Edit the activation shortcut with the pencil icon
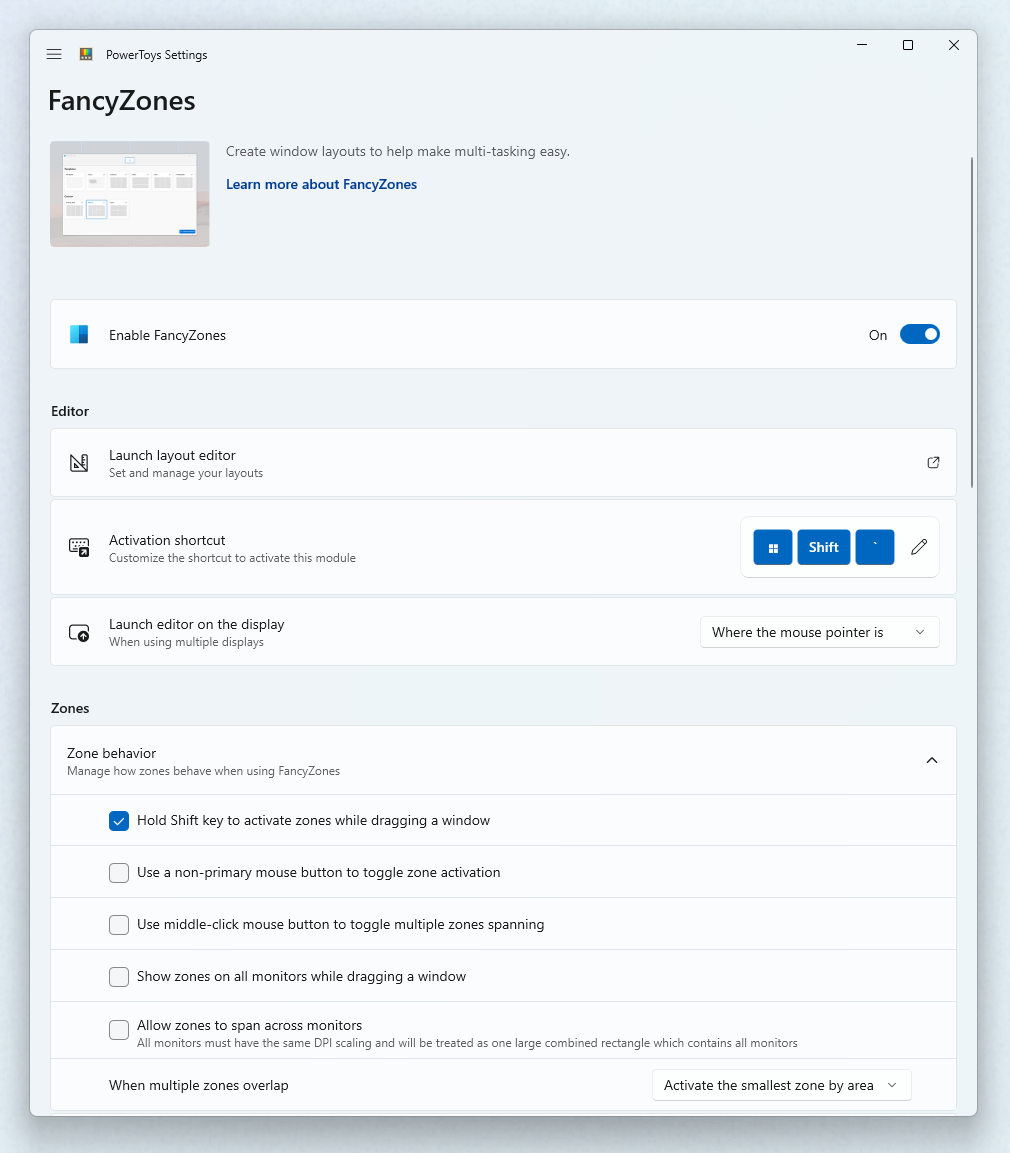 click(917, 547)
